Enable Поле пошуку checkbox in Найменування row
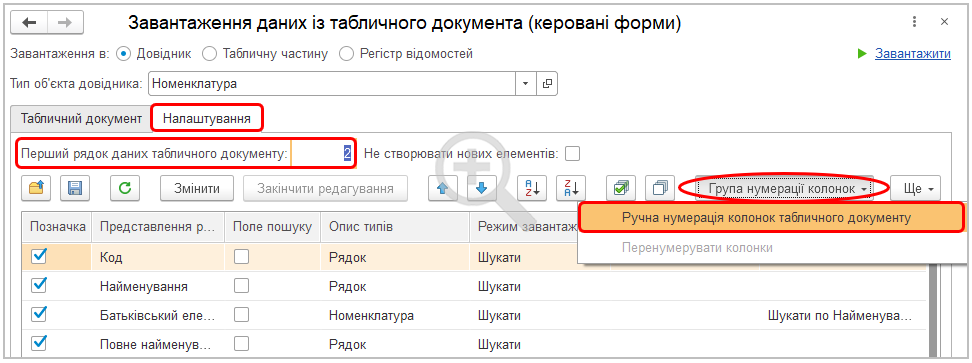The image size is (972, 363). pyautogui.click(x=241, y=285)
